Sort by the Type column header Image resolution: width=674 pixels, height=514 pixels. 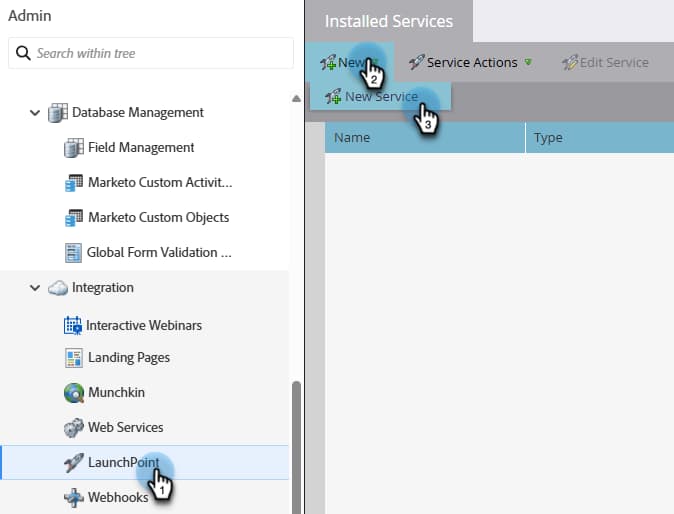click(600, 138)
